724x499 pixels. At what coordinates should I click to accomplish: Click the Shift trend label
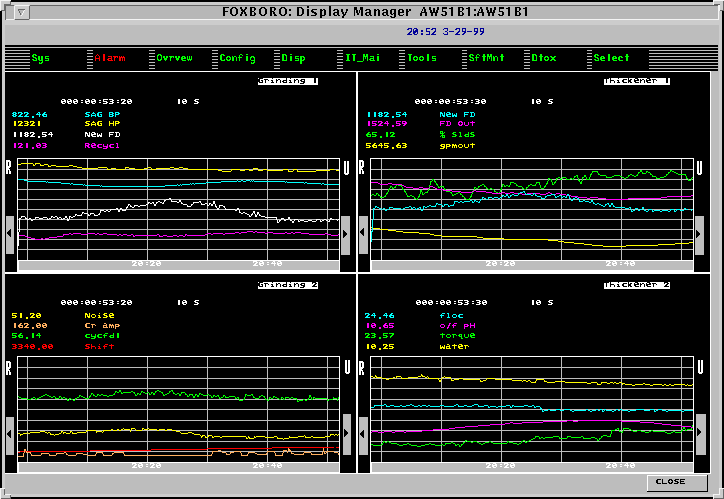click(99, 347)
